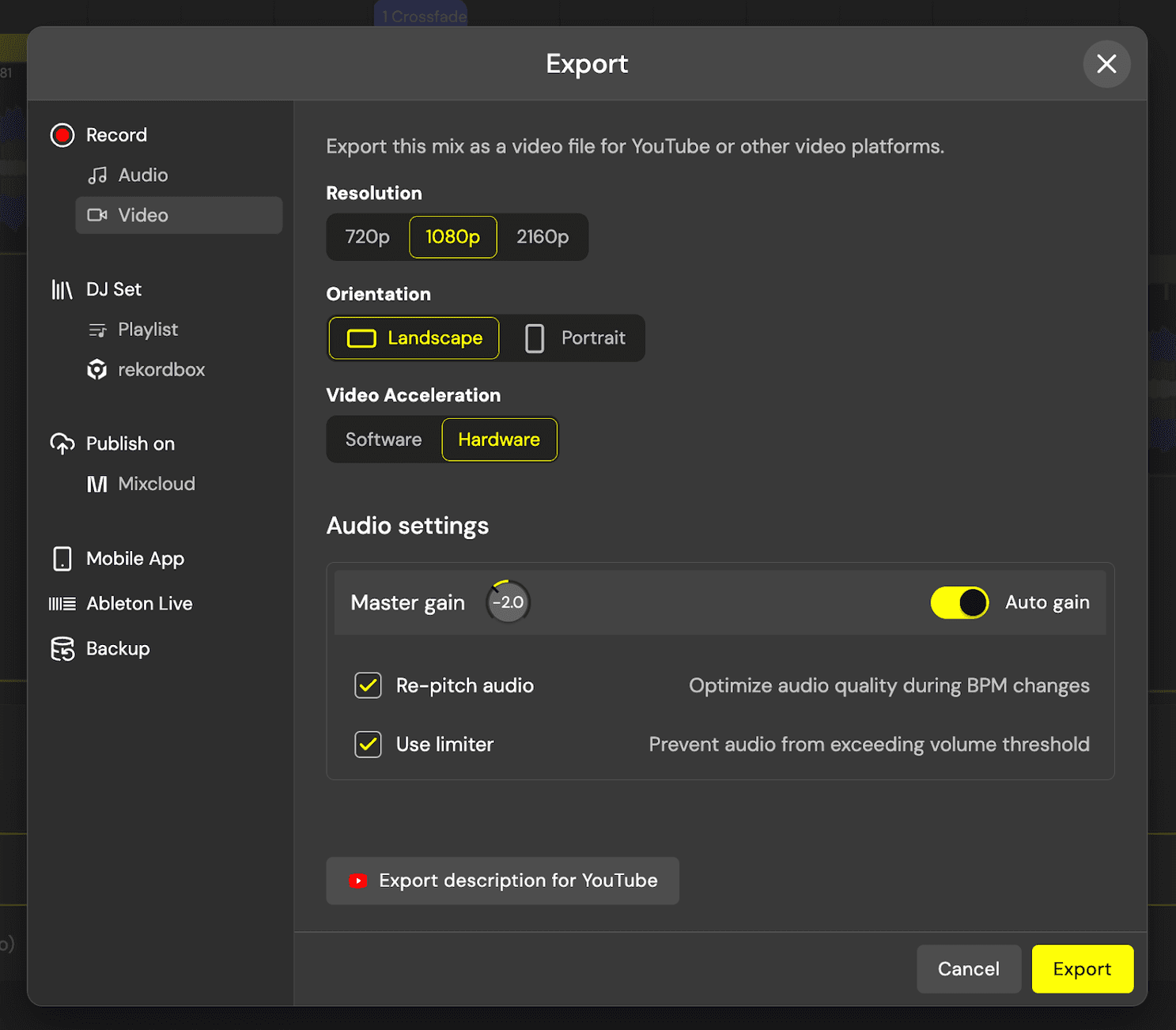Select the Playlist icon under DJ Set
Screen dimensions: 1176x1030
pyautogui.click(x=98, y=330)
